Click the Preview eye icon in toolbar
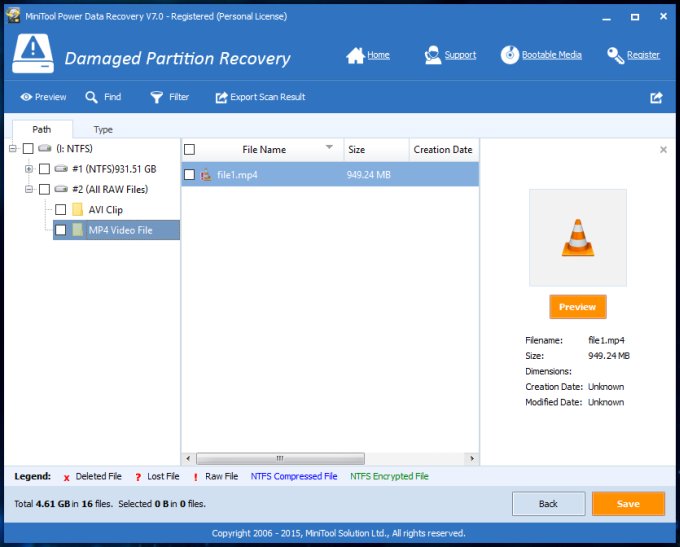This screenshot has height=547, width=680. click(x=26, y=97)
